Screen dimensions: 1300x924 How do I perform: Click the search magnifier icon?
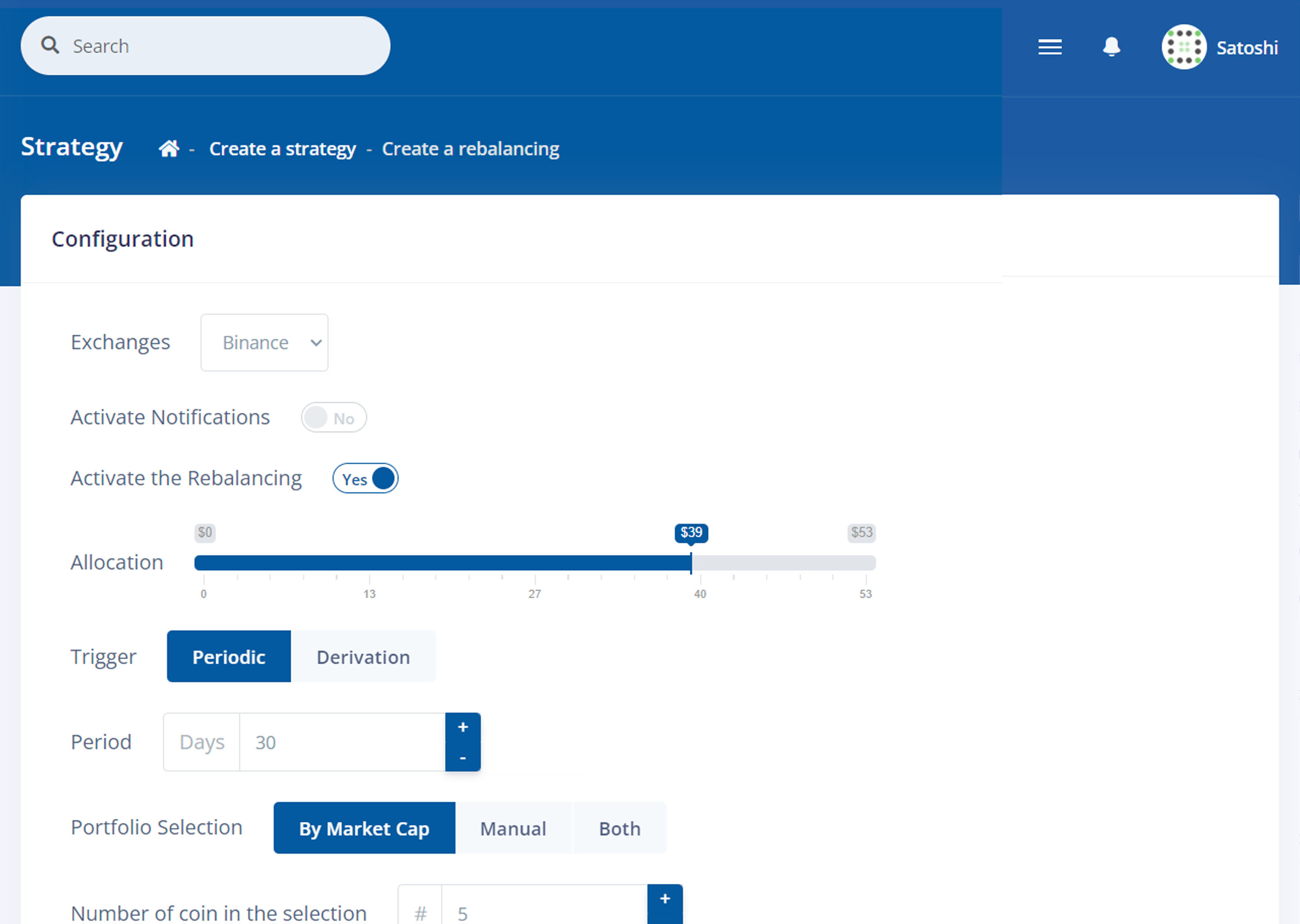coord(50,46)
